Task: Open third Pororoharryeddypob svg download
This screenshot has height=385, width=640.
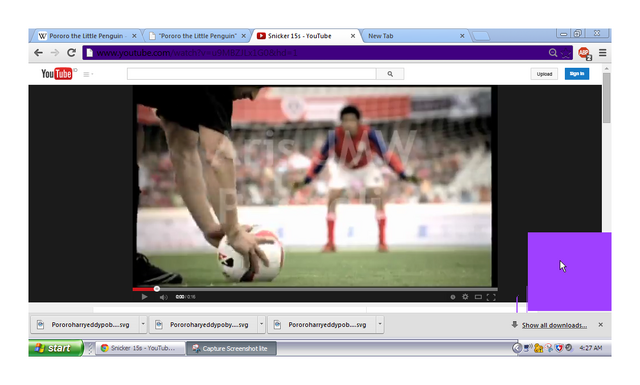Action: 322,325
